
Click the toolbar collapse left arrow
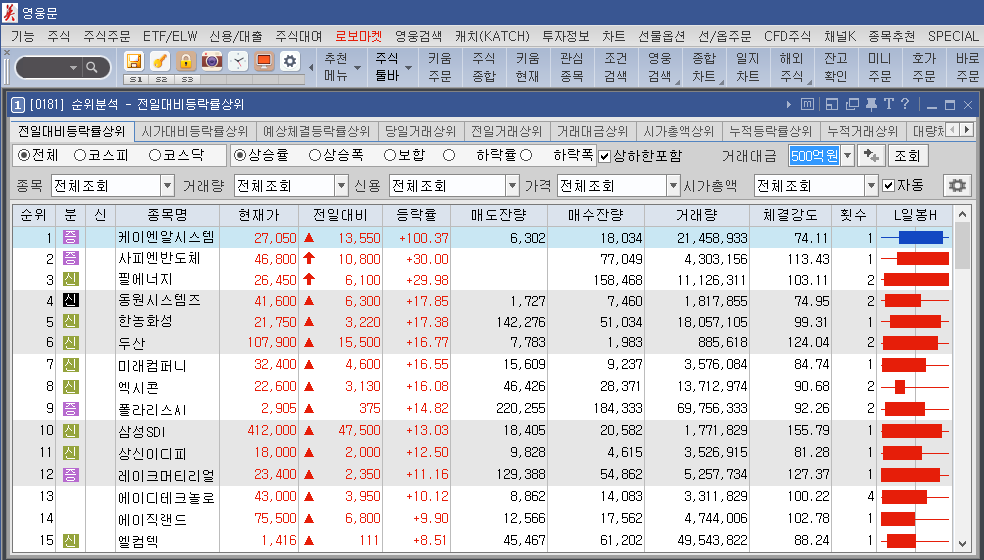pyautogui.click(x=311, y=67)
